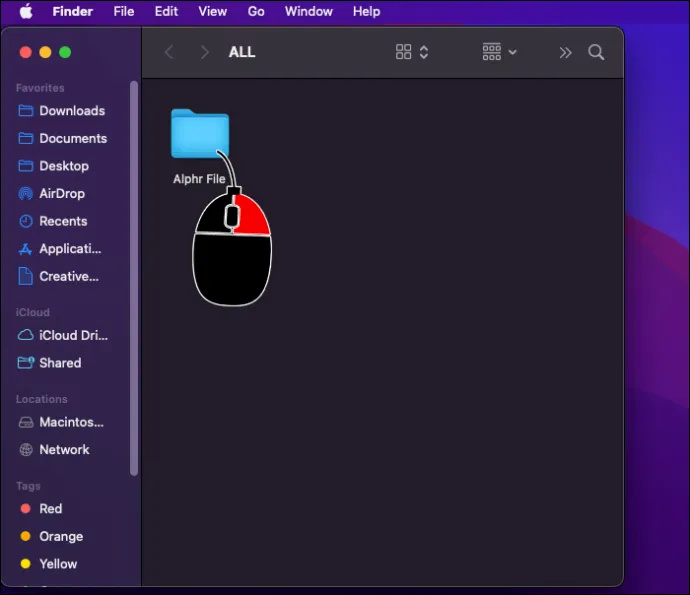This screenshot has height=595, width=690.
Task: Click the Macintosh hard drive icon
Action: [26, 422]
